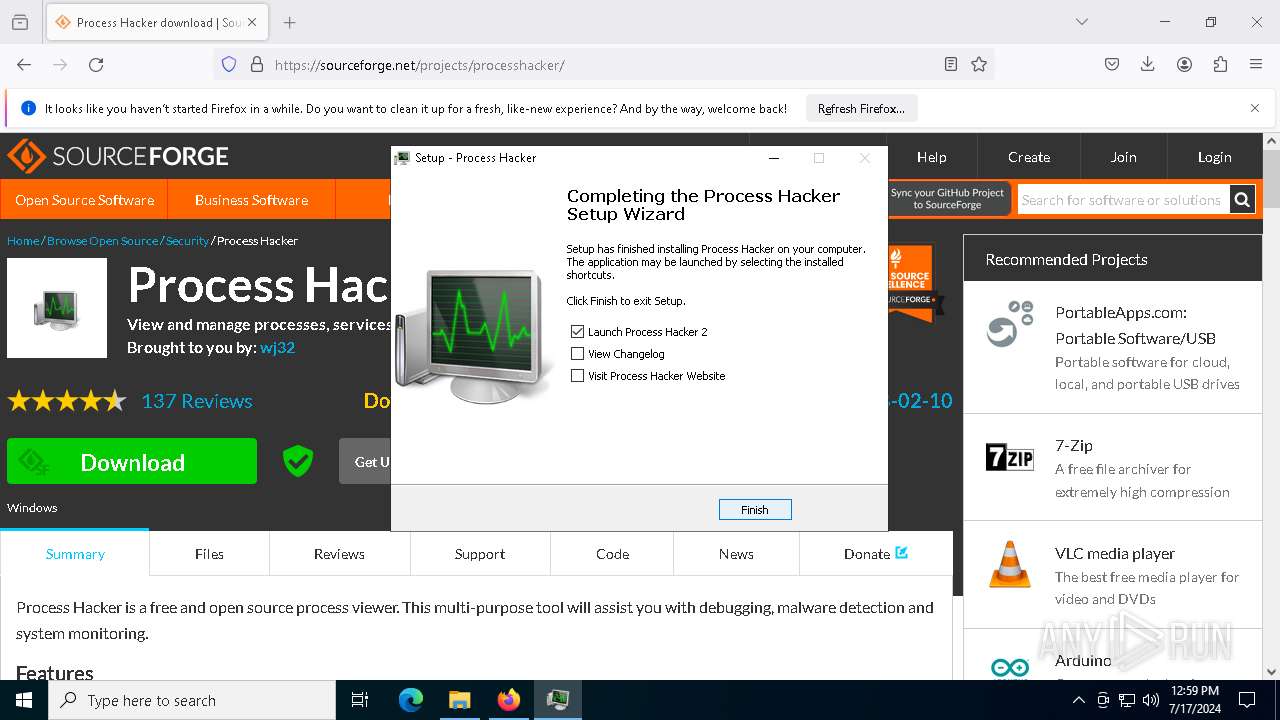Show hidden tray icons chevron

[1078, 700]
